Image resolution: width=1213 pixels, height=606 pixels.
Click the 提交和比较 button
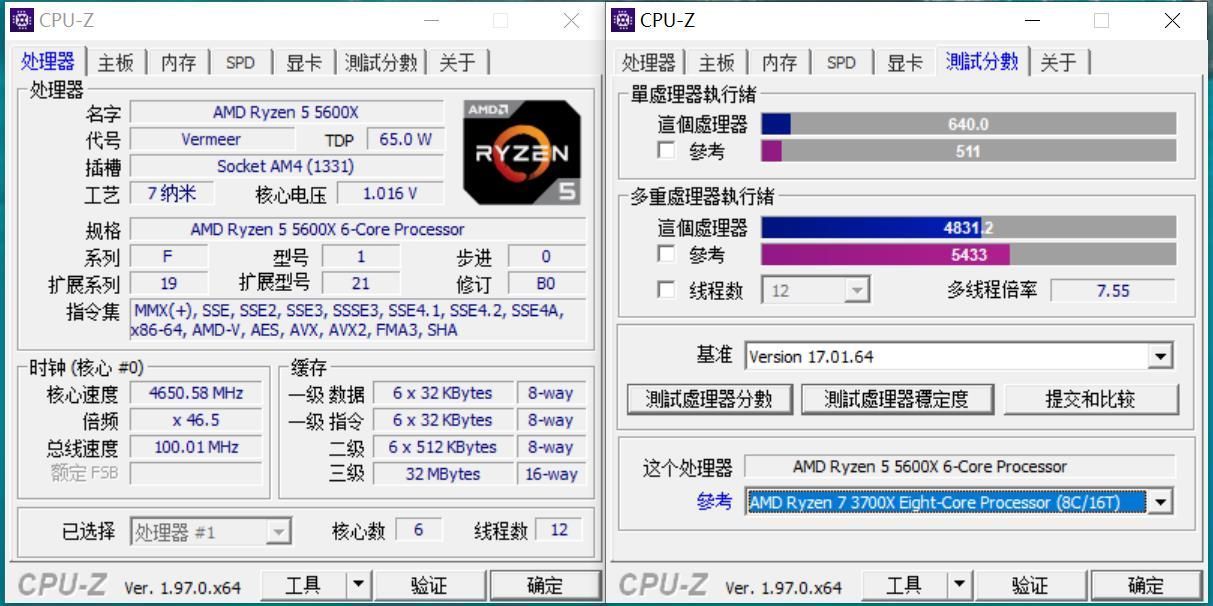pos(1091,399)
